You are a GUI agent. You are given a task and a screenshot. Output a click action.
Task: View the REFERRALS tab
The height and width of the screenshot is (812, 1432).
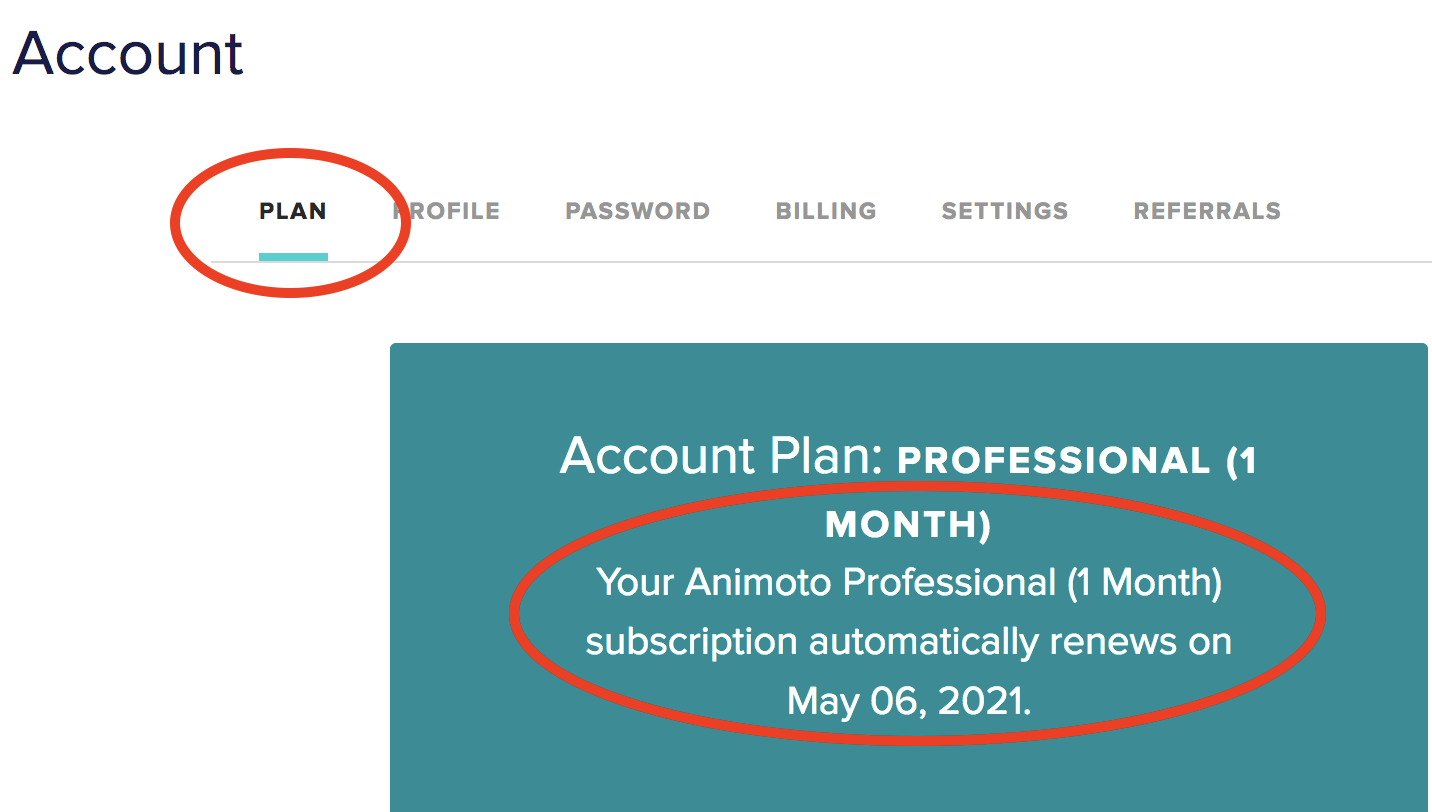point(1207,211)
